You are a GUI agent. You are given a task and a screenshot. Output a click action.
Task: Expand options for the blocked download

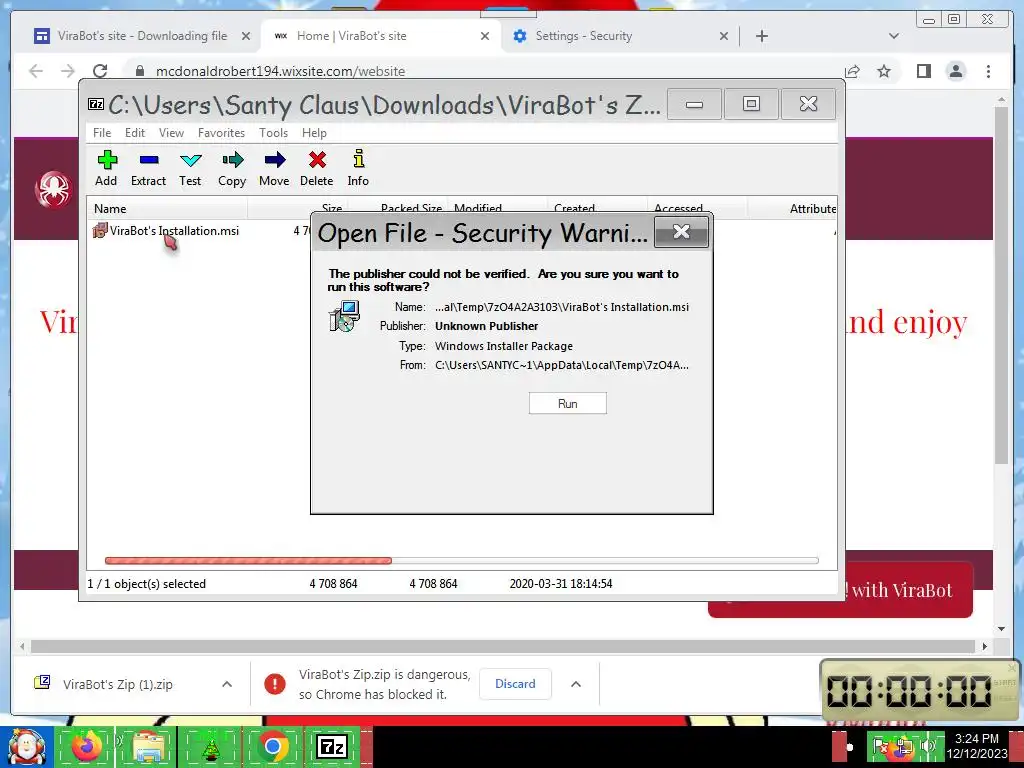click(576, 684)
